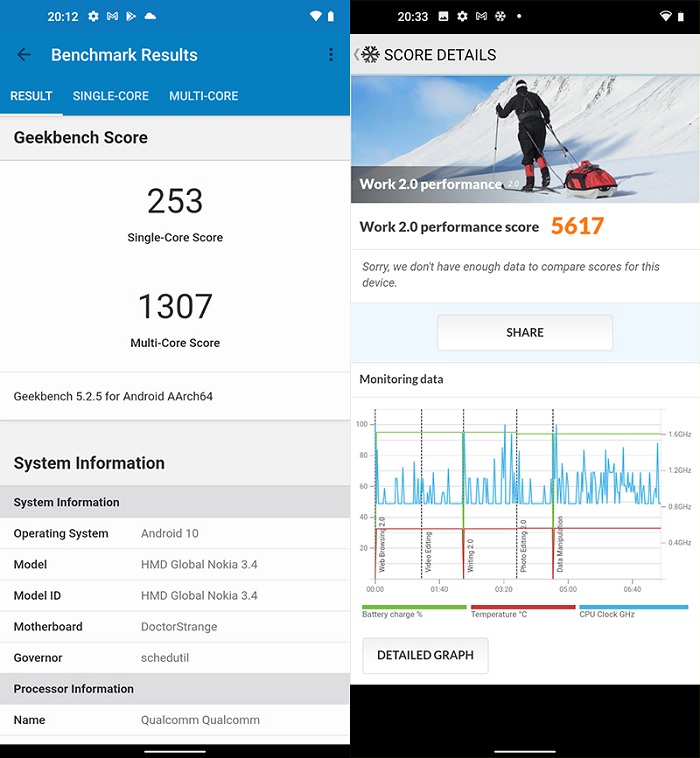
Task: Open the three-dot overflow menu in Geekbench
Action: [331, 55]
